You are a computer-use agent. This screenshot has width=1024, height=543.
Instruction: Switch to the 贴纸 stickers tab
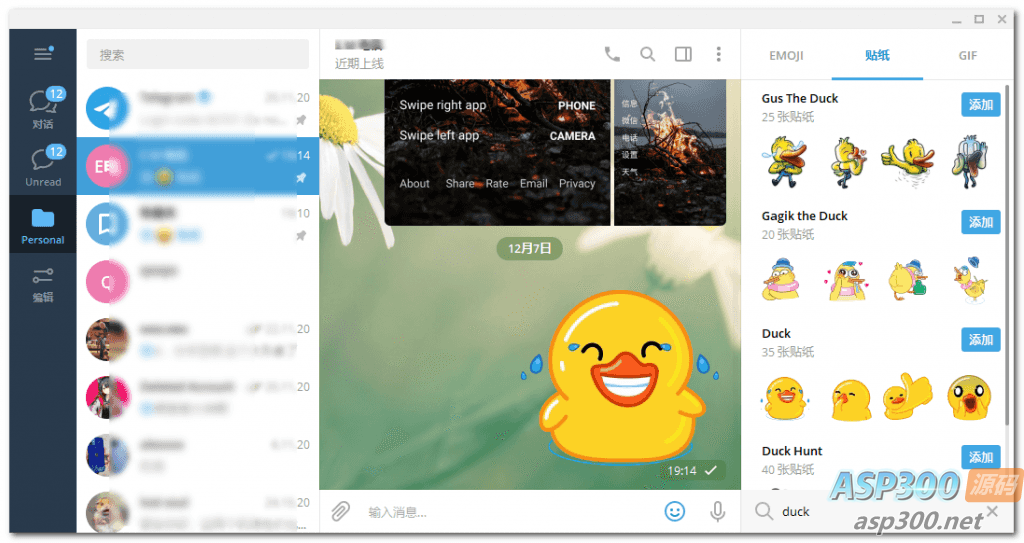coord(877,56)
